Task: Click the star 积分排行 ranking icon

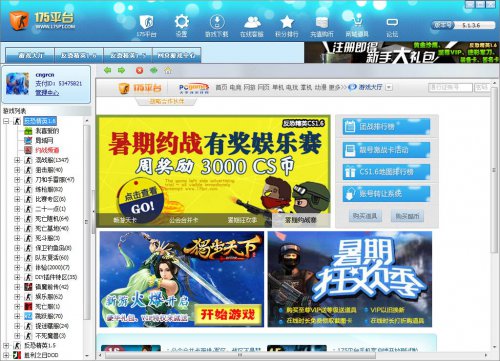Action: 287,22
